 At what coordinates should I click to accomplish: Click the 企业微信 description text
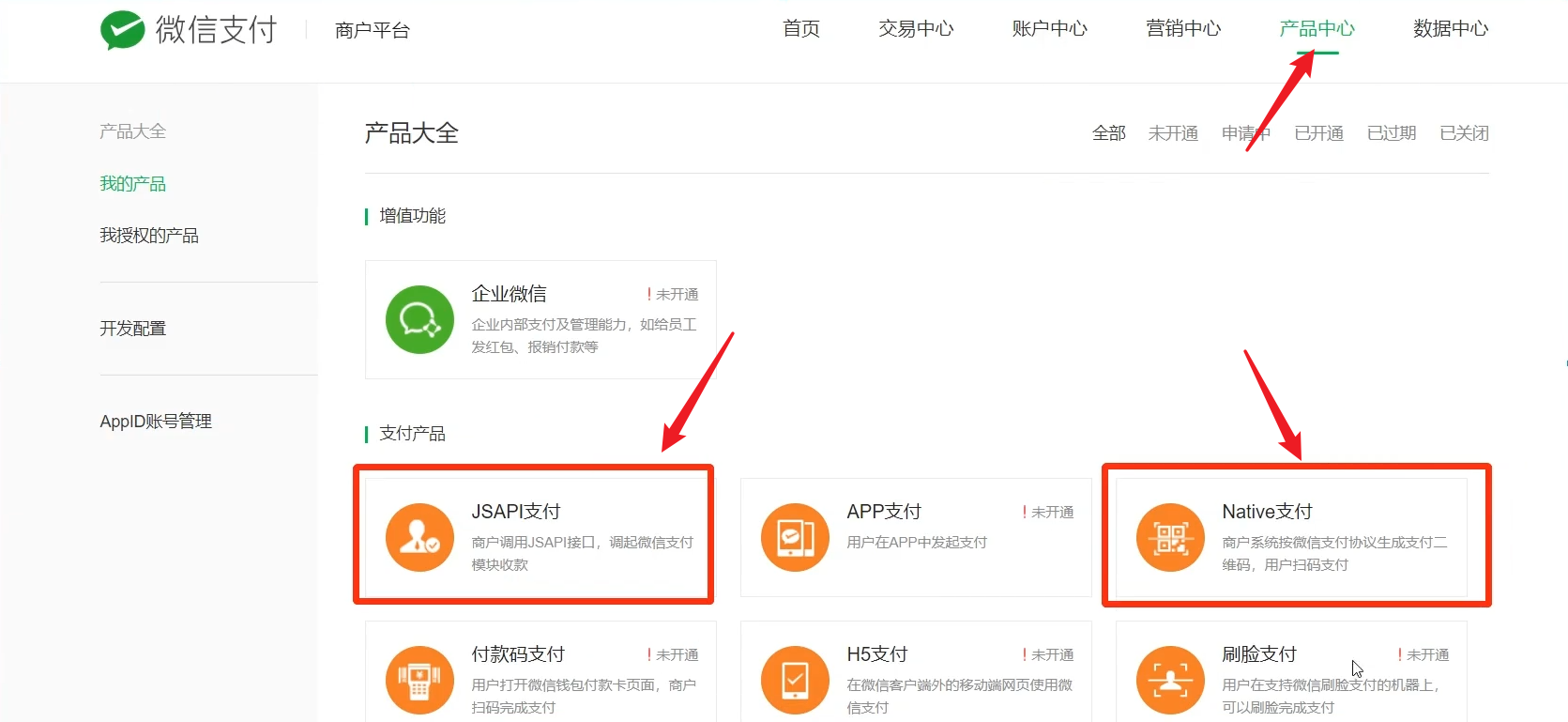[x=584, y=336]
